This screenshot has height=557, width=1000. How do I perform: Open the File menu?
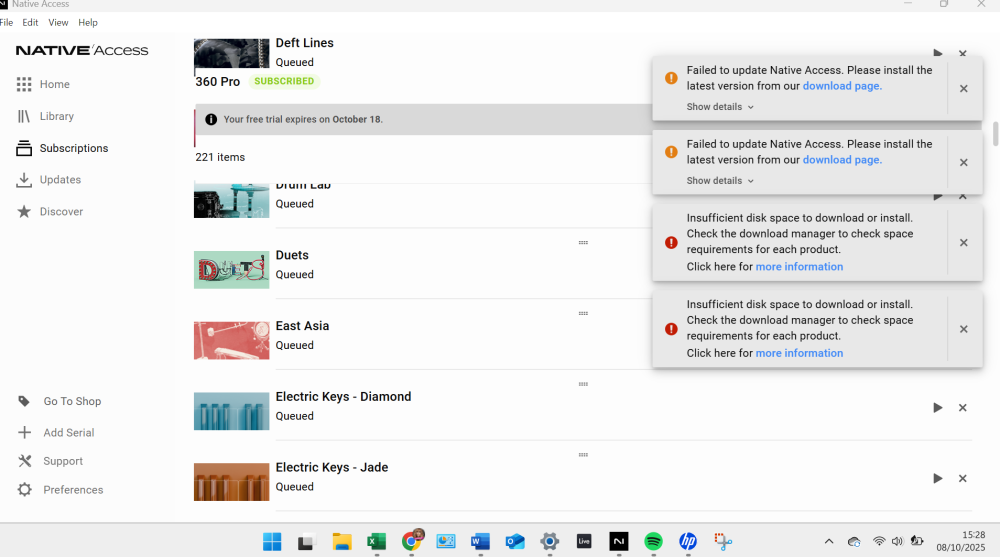[6, 22]
